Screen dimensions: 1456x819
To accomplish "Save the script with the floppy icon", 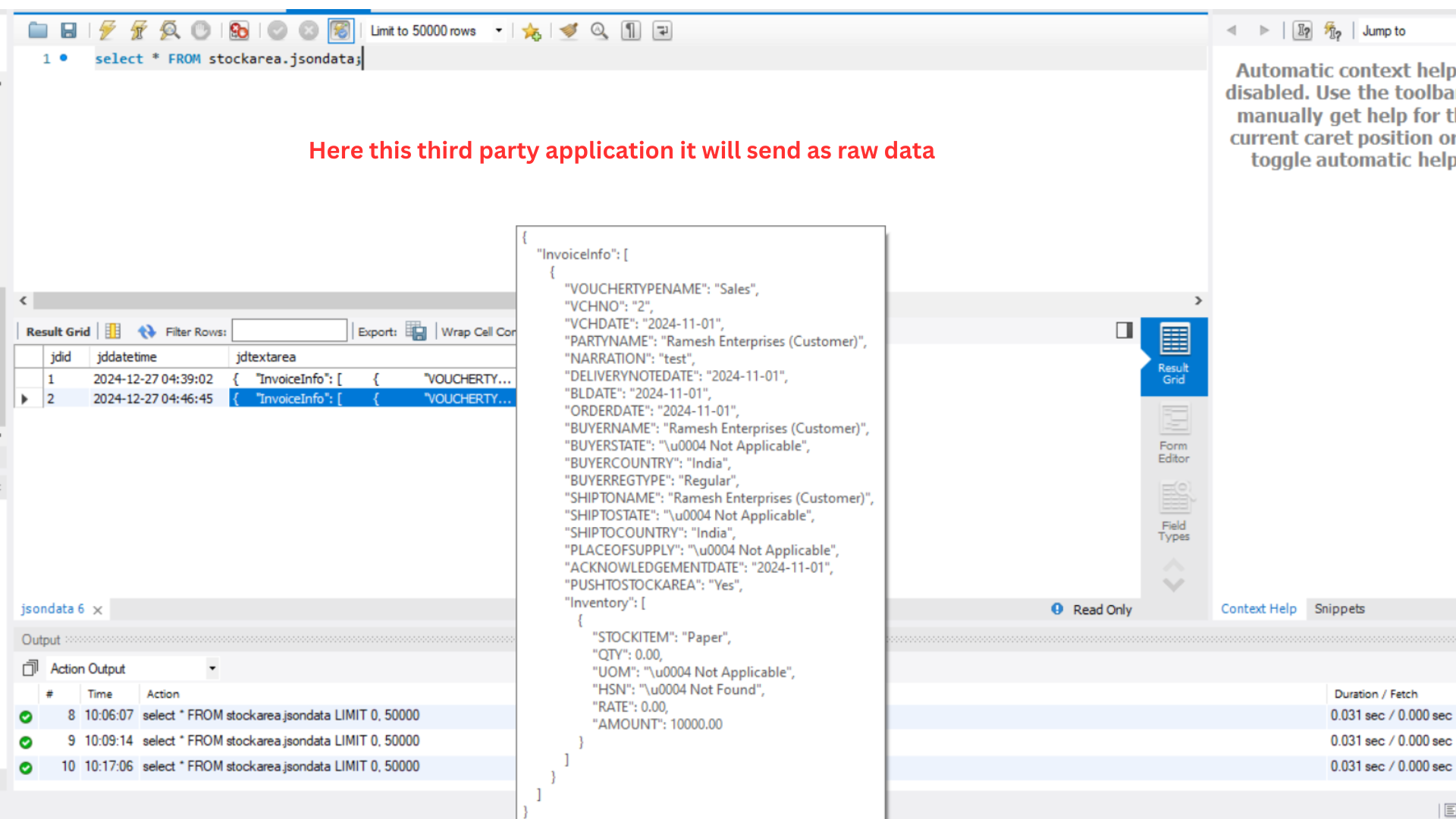I will tap(69, 31).
